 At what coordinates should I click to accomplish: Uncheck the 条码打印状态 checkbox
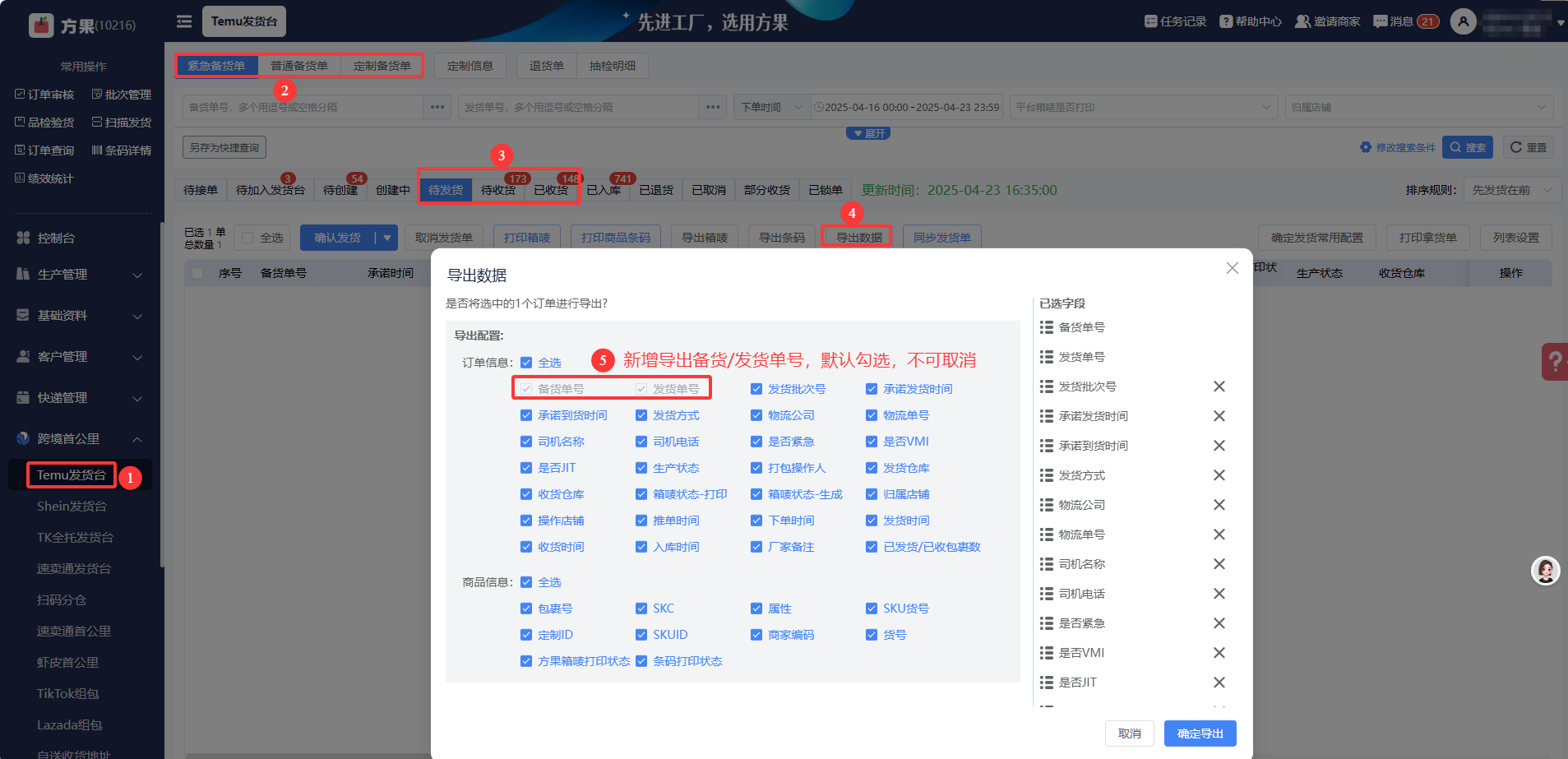641,661
